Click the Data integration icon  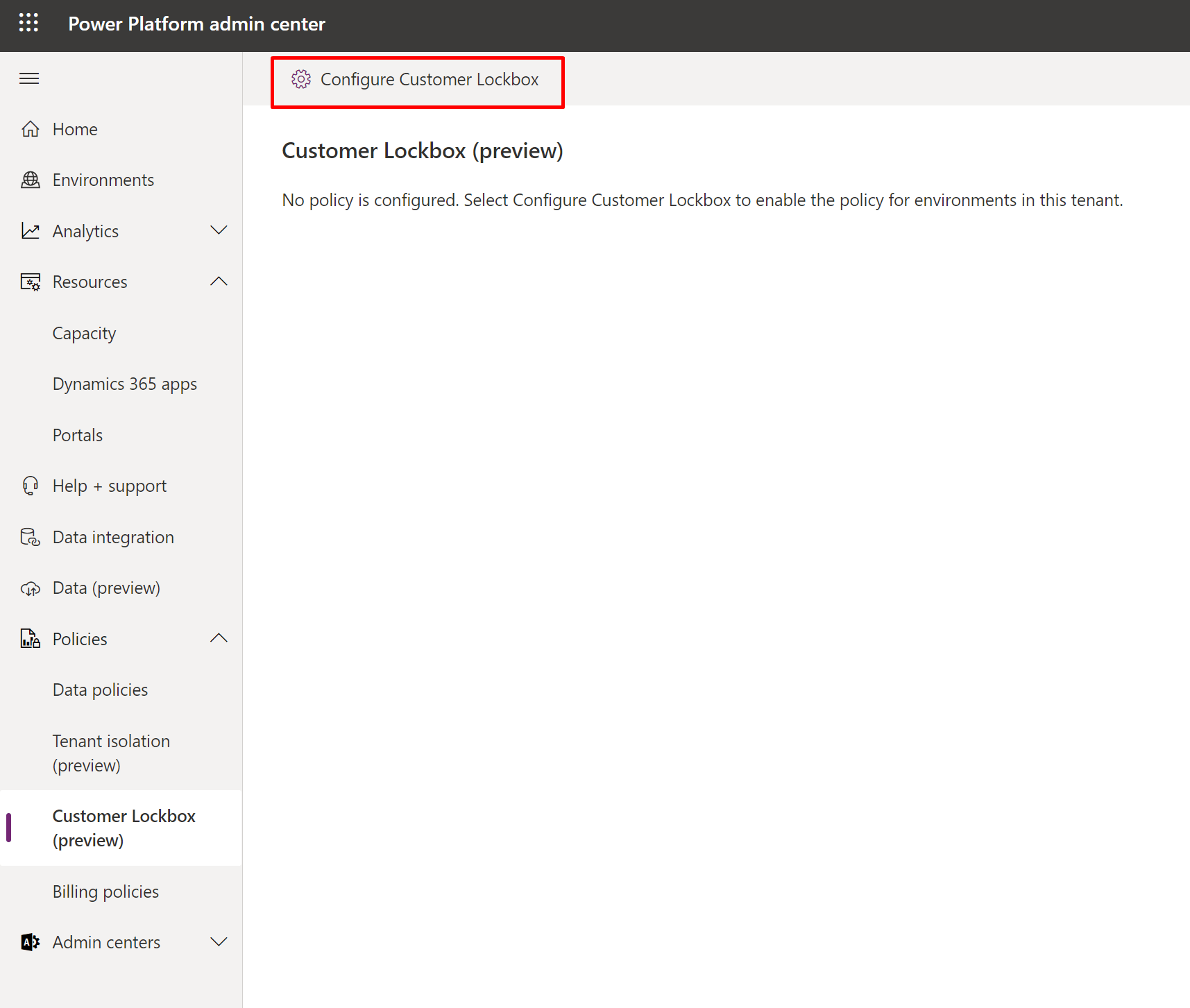coord(31,536)
